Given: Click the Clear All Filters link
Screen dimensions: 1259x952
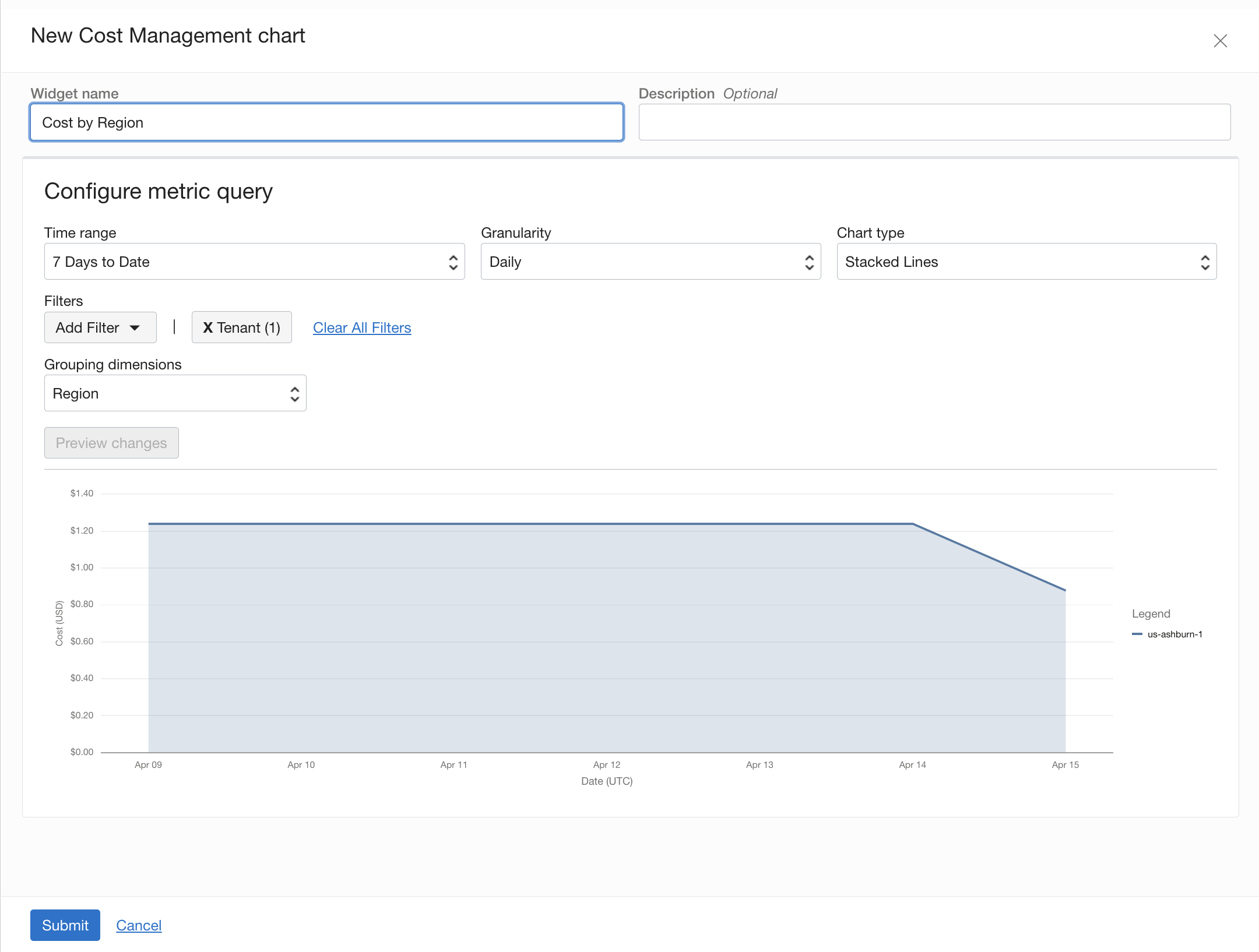Looking at the screenshot, I should [362, 327].
